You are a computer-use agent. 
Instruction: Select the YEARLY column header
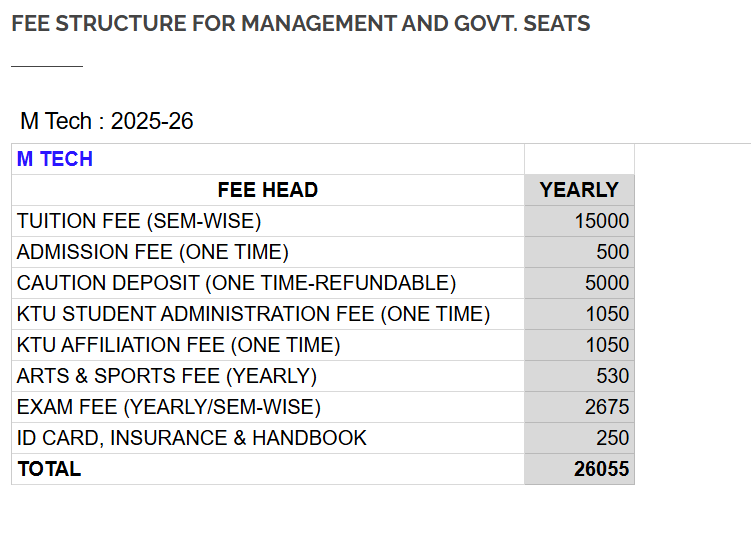(579, 190)
